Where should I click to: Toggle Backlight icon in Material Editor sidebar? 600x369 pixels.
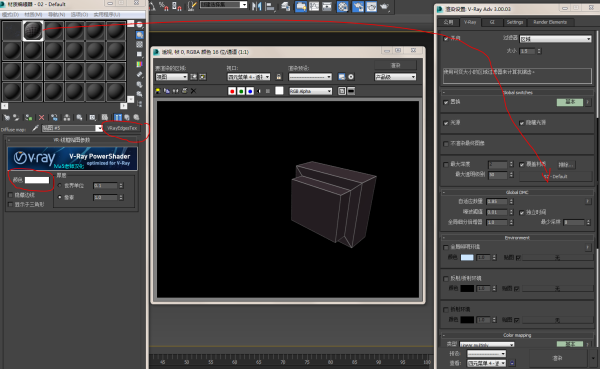coord(140,35)
